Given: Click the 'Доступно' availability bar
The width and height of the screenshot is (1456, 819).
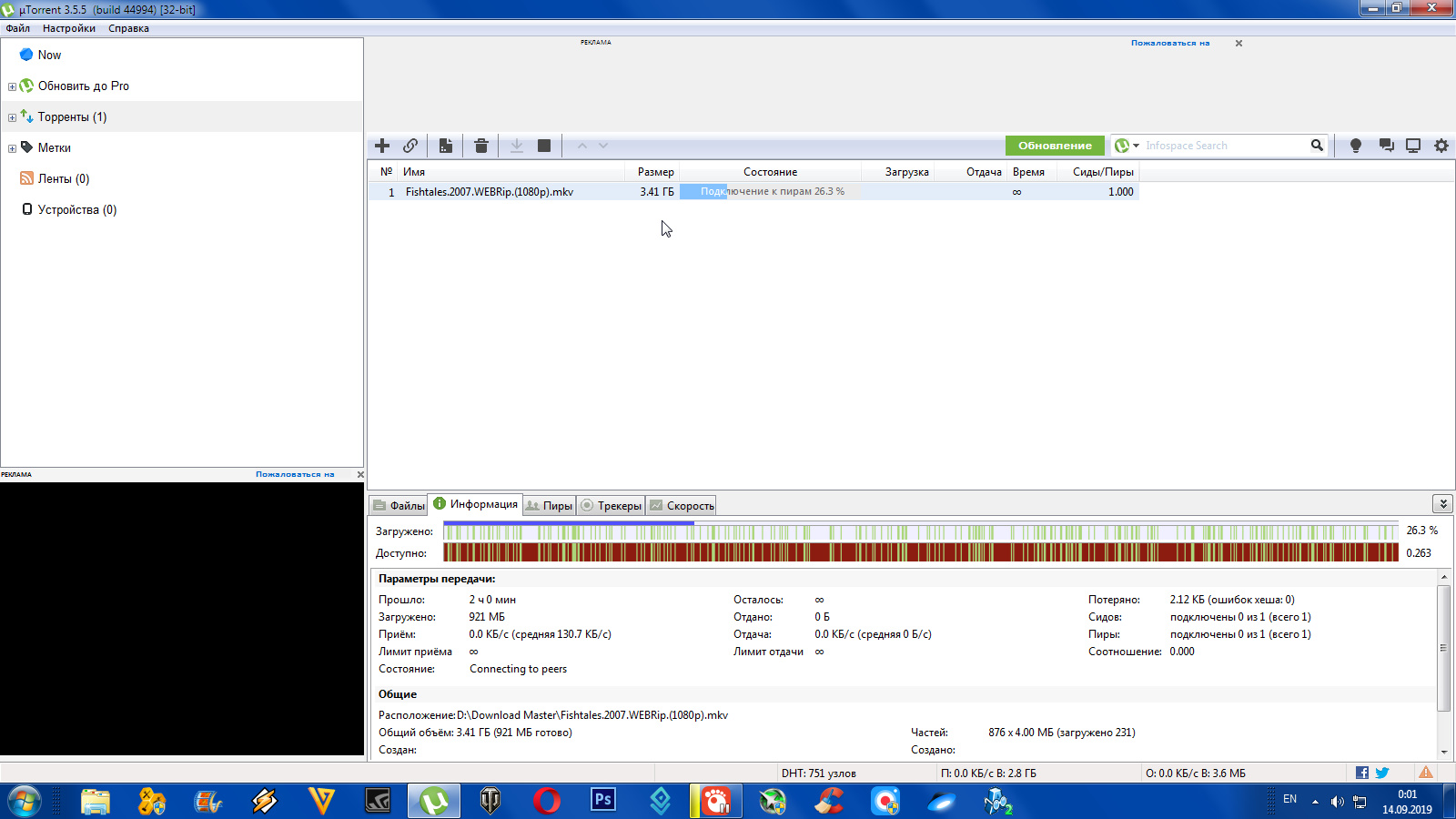Looking at the screenshot, I should coord(921,552).
